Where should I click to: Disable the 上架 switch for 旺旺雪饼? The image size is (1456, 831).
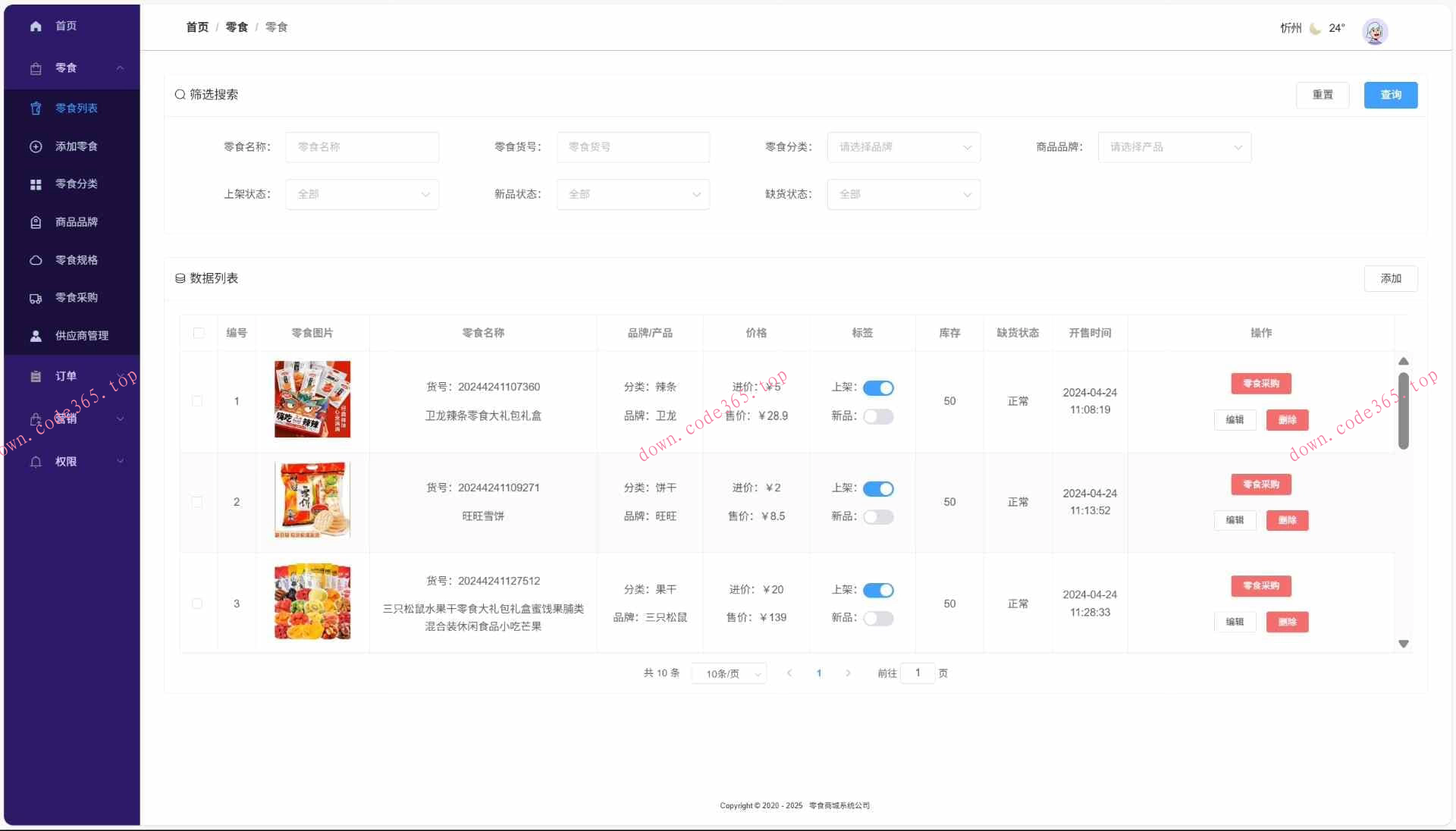pos(878,488)
